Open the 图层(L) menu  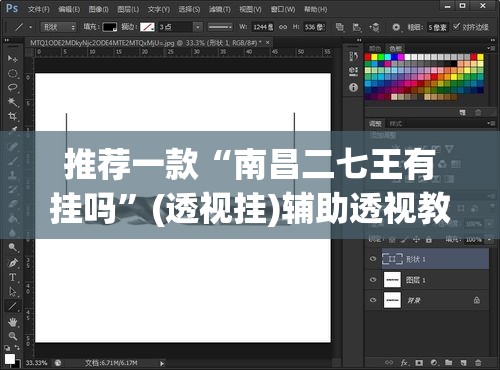128,9
